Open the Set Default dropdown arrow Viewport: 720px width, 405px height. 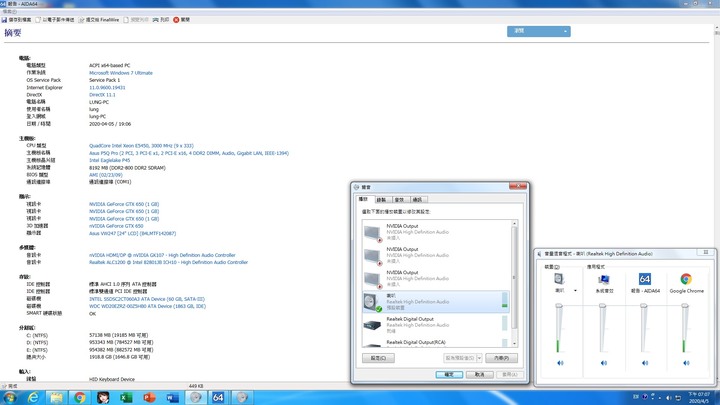point(479,358)
